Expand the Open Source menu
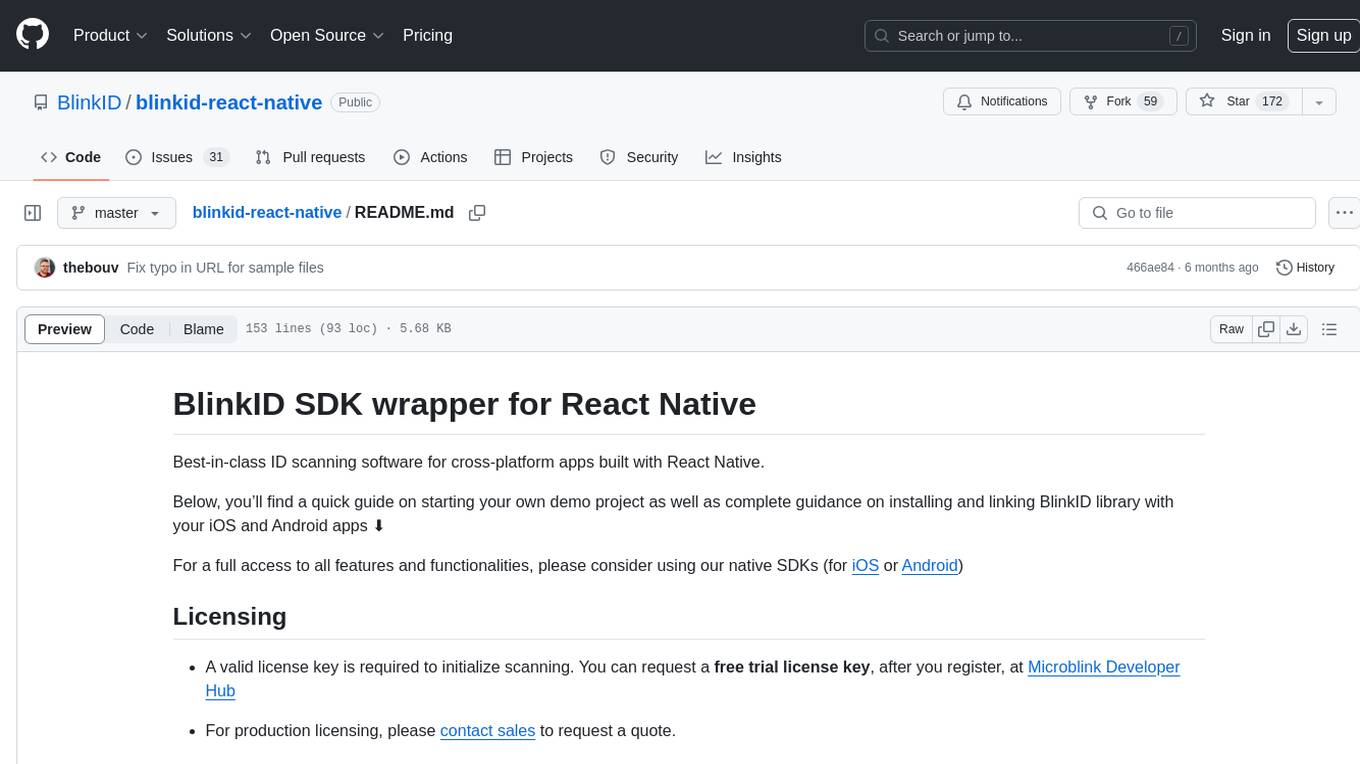The height and width of the screenshot is (764, 1360). click(x=327, y=35)
